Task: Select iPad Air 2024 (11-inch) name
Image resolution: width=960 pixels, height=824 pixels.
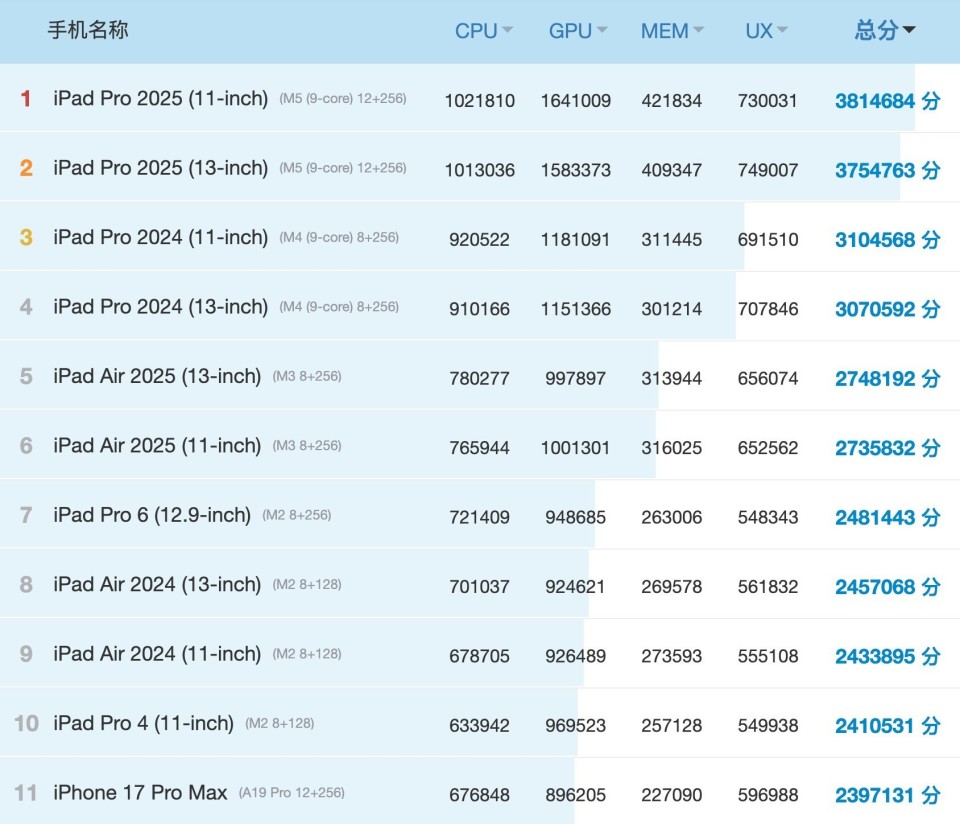Action: [x=157, y=654]
